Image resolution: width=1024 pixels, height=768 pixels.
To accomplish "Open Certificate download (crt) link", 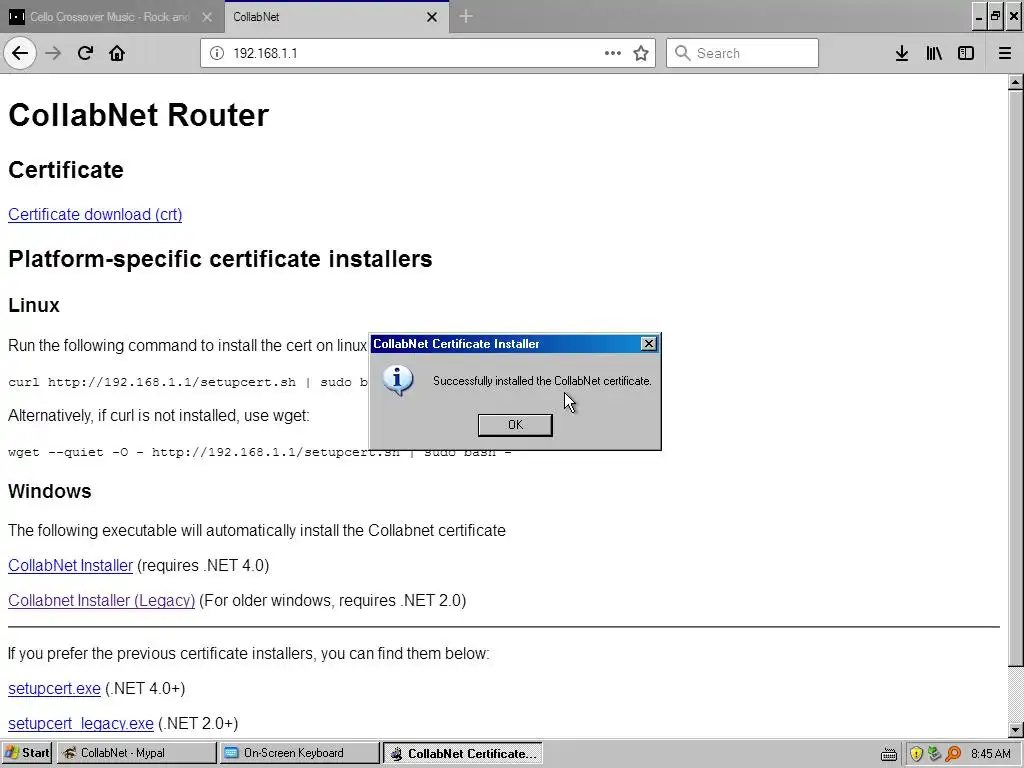I will 95,214.
